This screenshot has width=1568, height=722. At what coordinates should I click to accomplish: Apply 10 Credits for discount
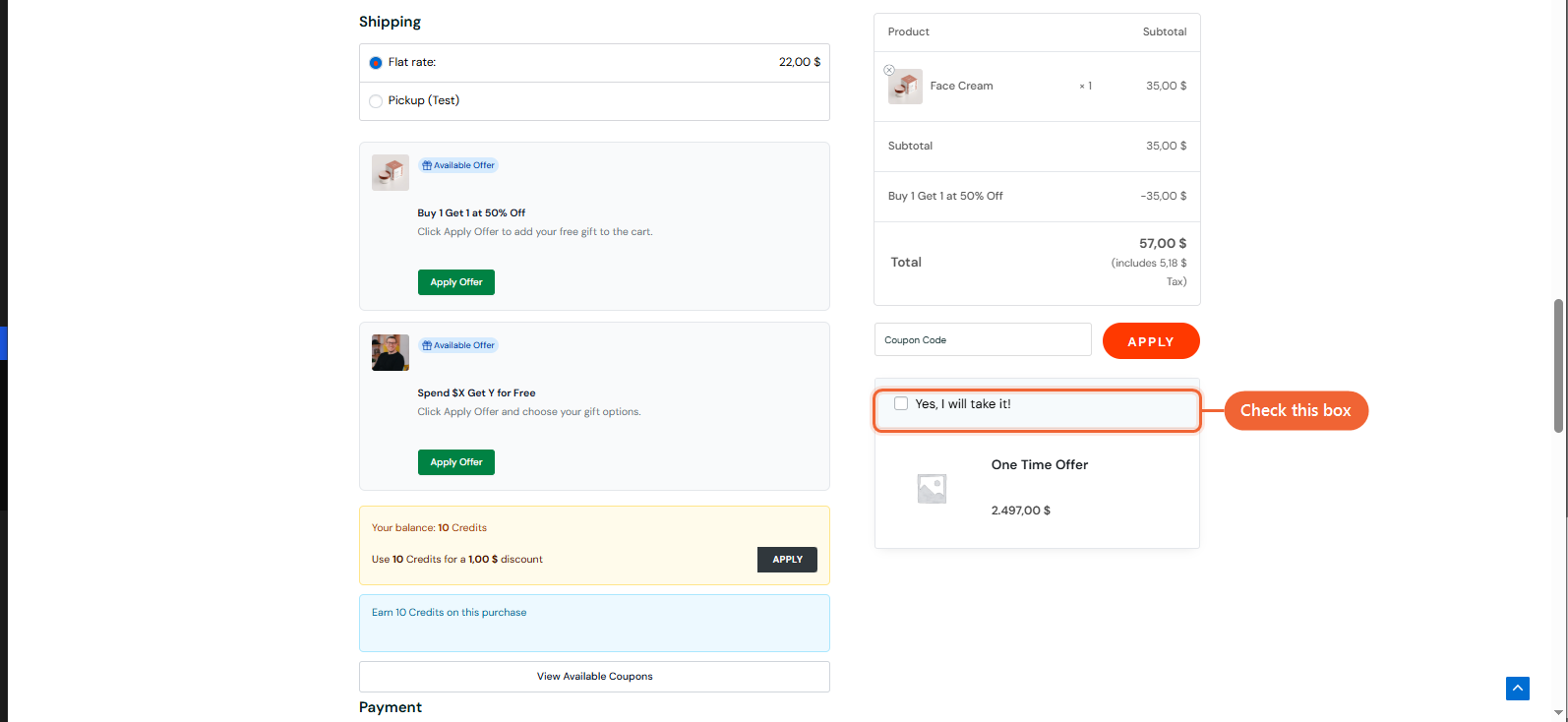(787, 560)
